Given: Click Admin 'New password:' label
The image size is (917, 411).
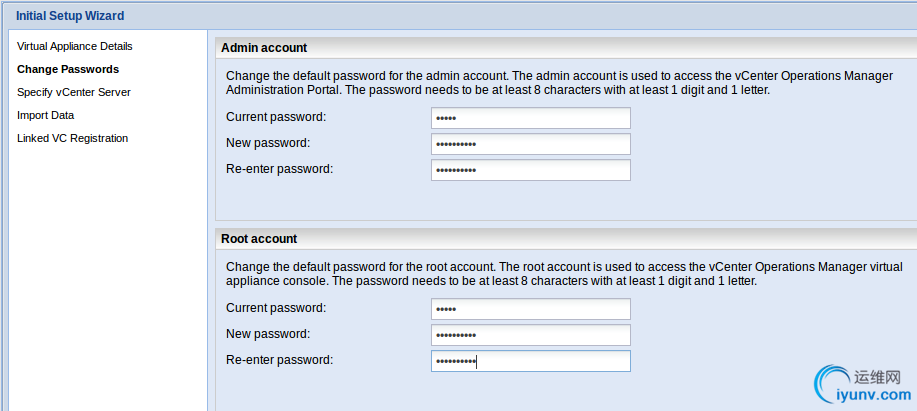Looking at the screenshot, I should pyautogui.click(x=268, y=143).
